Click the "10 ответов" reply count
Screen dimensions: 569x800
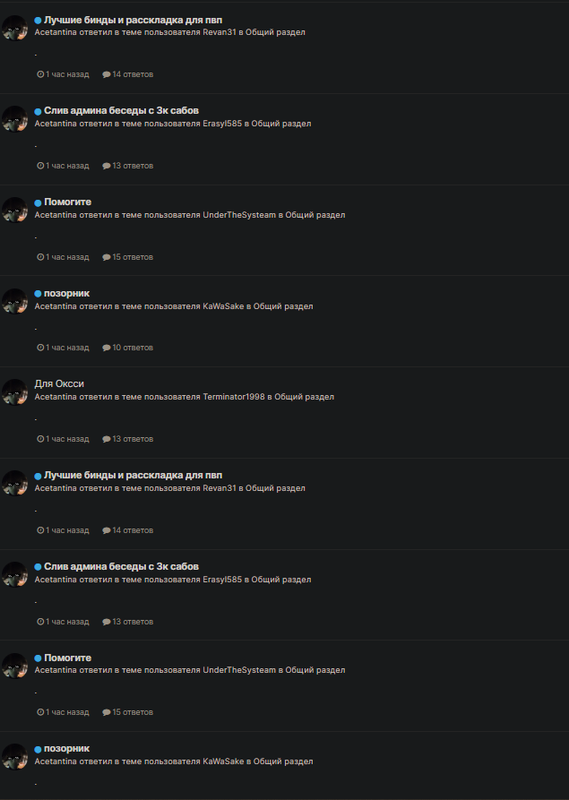133,347
